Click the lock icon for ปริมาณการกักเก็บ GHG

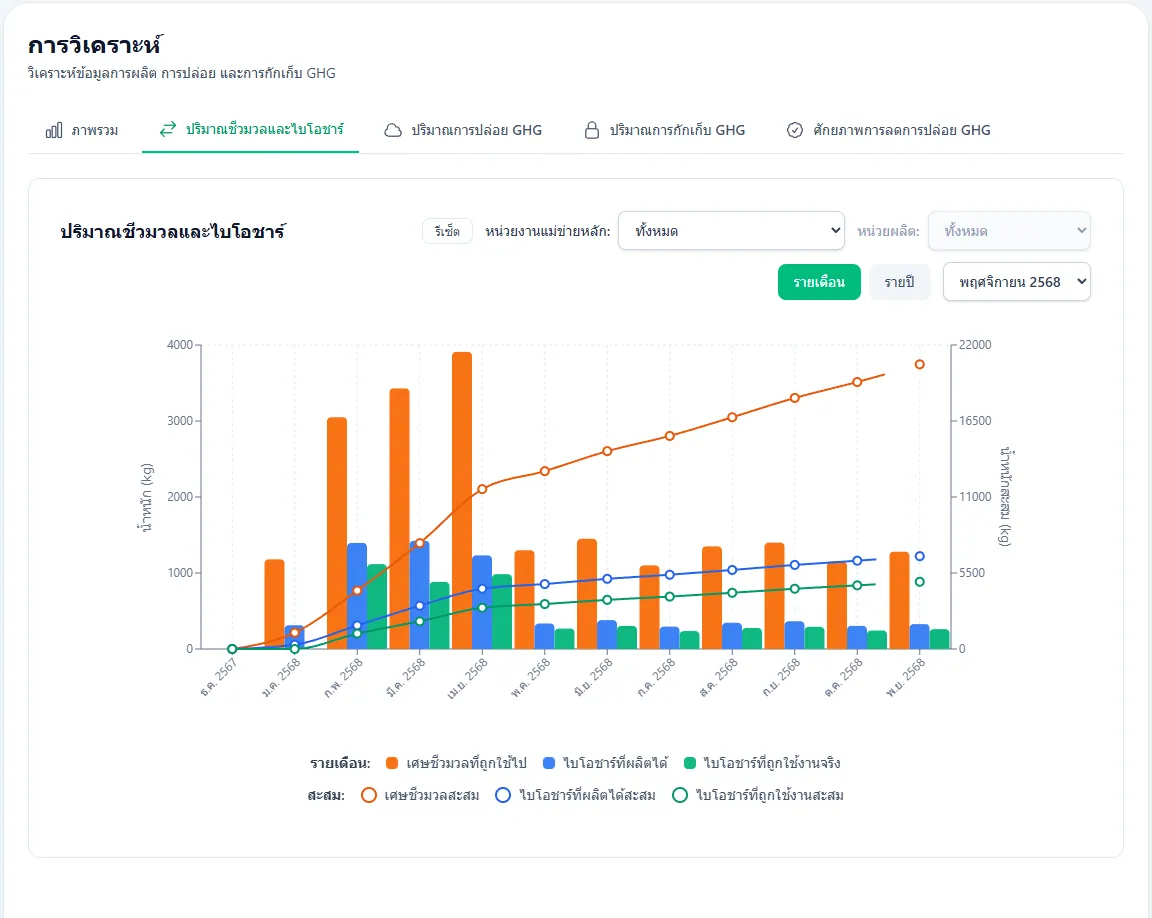click(591, 130)
